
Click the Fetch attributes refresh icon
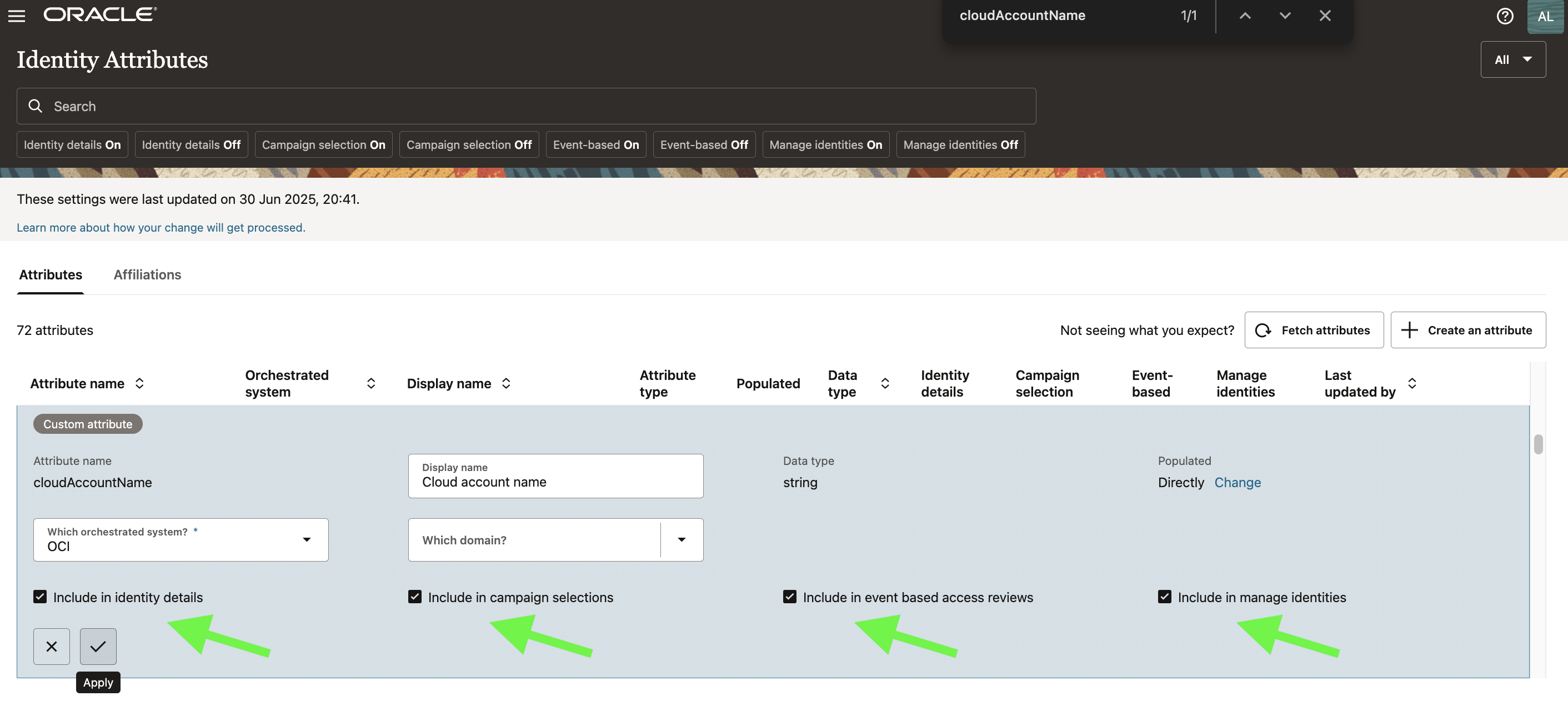[x=1264, y=330]
